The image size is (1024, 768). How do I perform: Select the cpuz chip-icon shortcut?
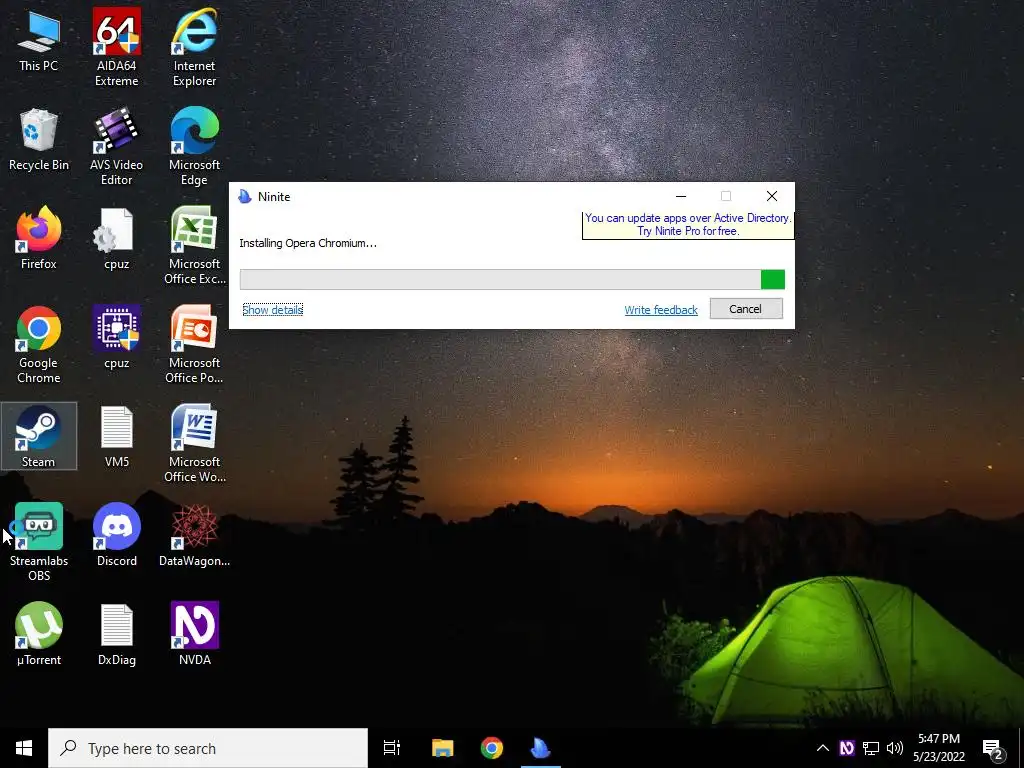(116, 338)
